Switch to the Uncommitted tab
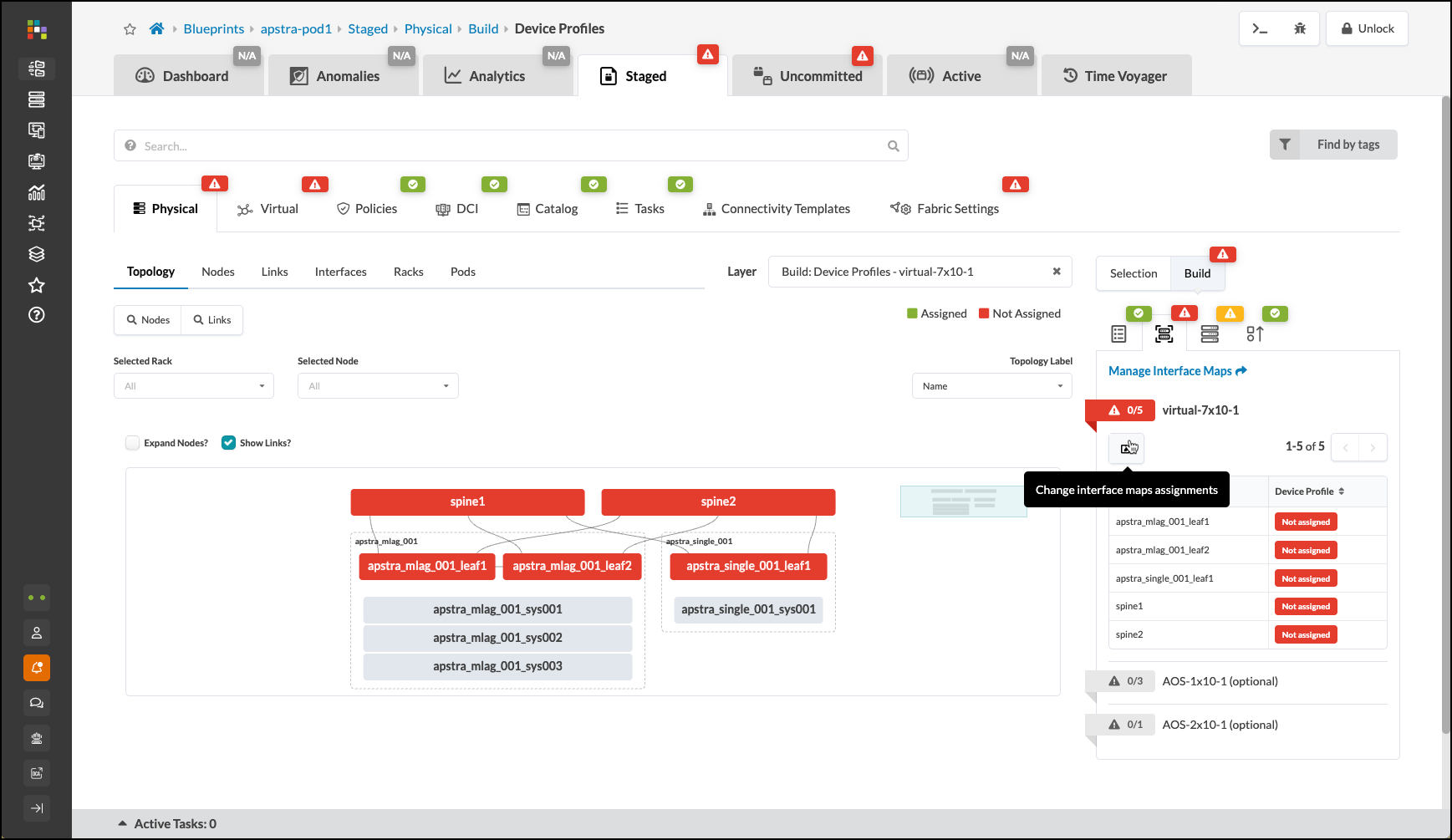This screenshot has width=1452, height=840. point(808,76)
